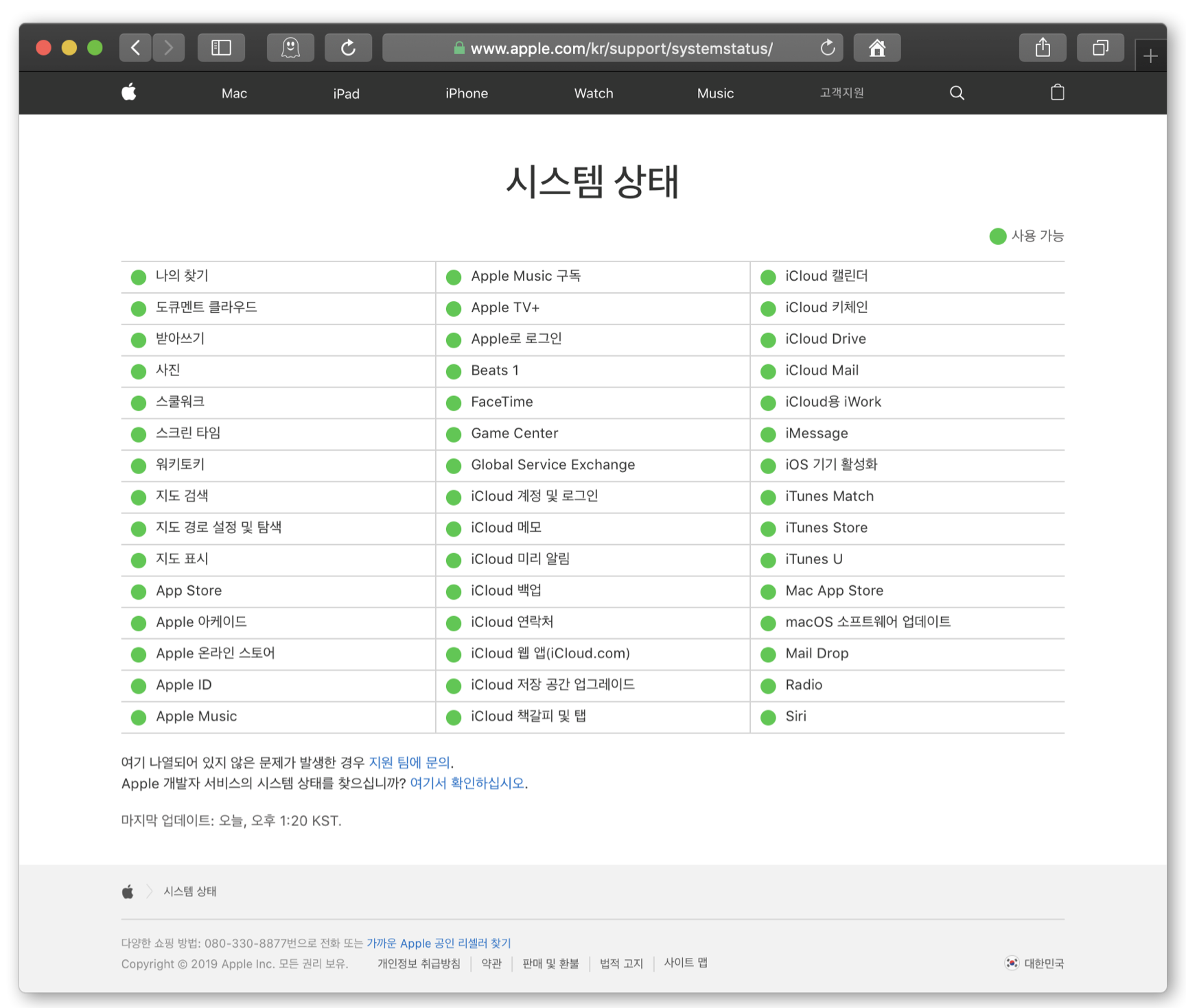Open 가까운 Apple 공인 리셀러 찾기 link

point(439,943)
